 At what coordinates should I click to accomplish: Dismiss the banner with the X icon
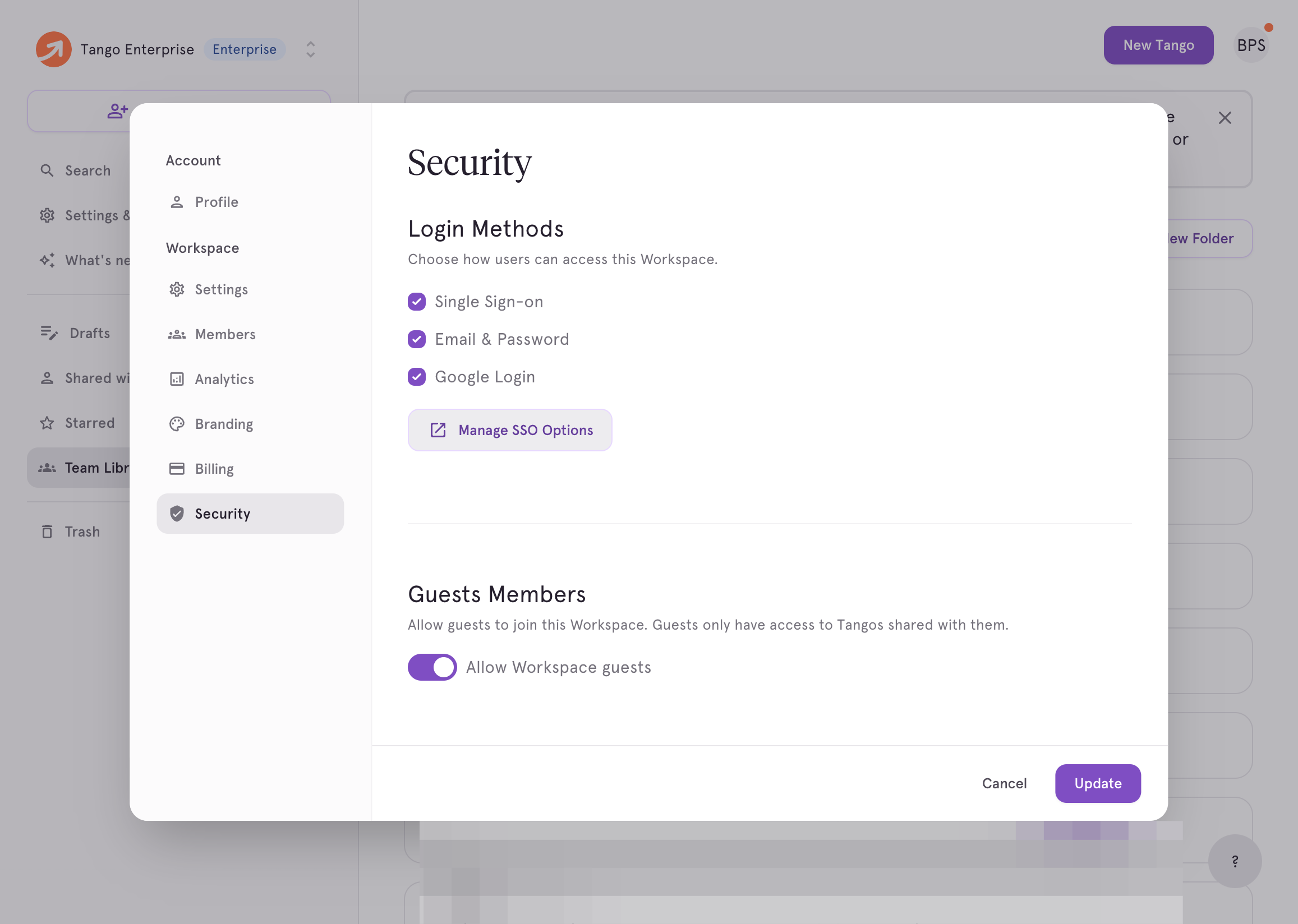[1225, 118]
